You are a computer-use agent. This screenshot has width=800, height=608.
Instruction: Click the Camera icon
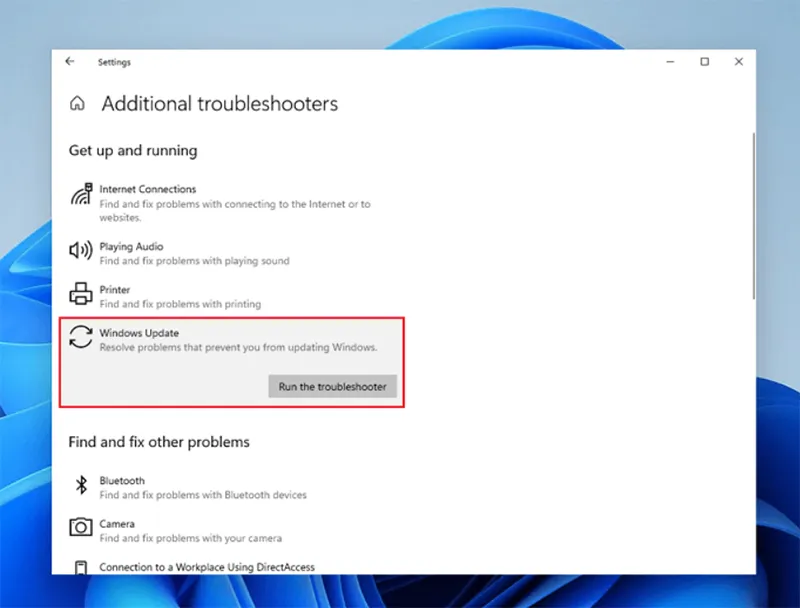[x=81, y=527]
